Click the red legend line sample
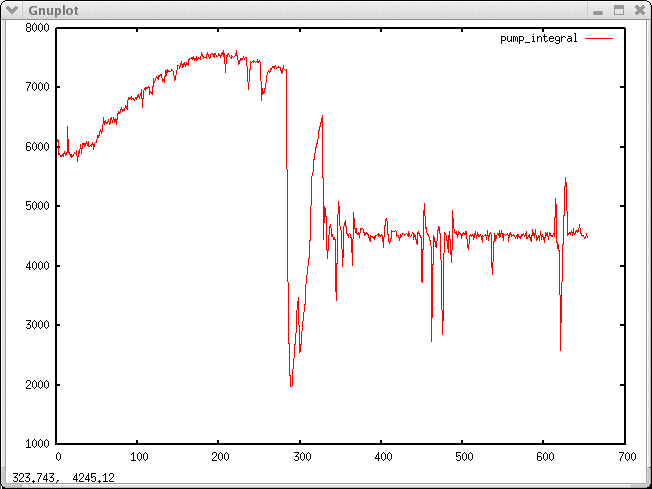 tap(599, 39)
